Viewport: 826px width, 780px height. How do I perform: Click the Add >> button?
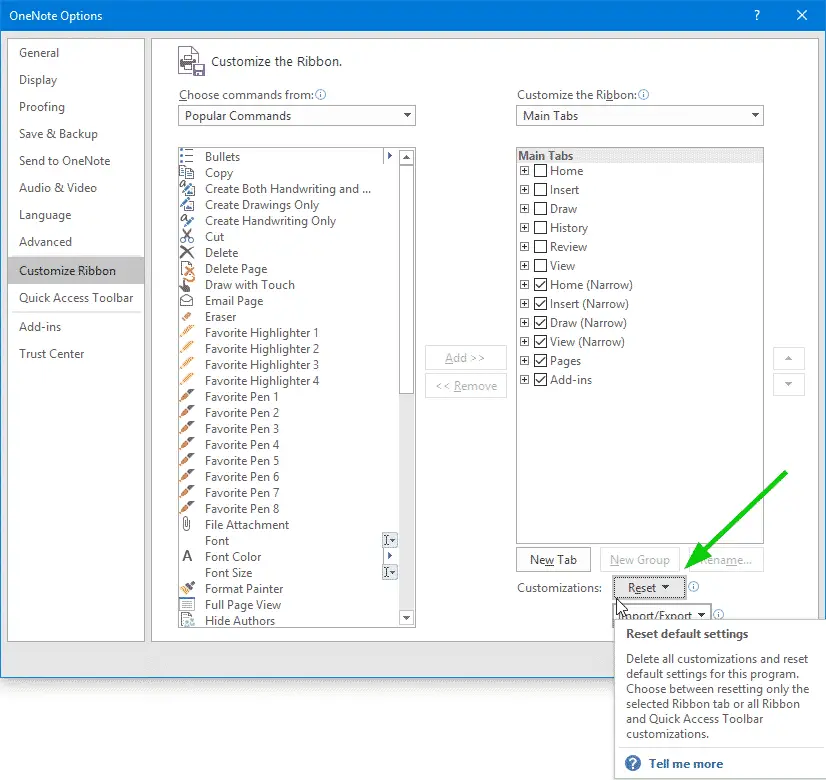466,358
